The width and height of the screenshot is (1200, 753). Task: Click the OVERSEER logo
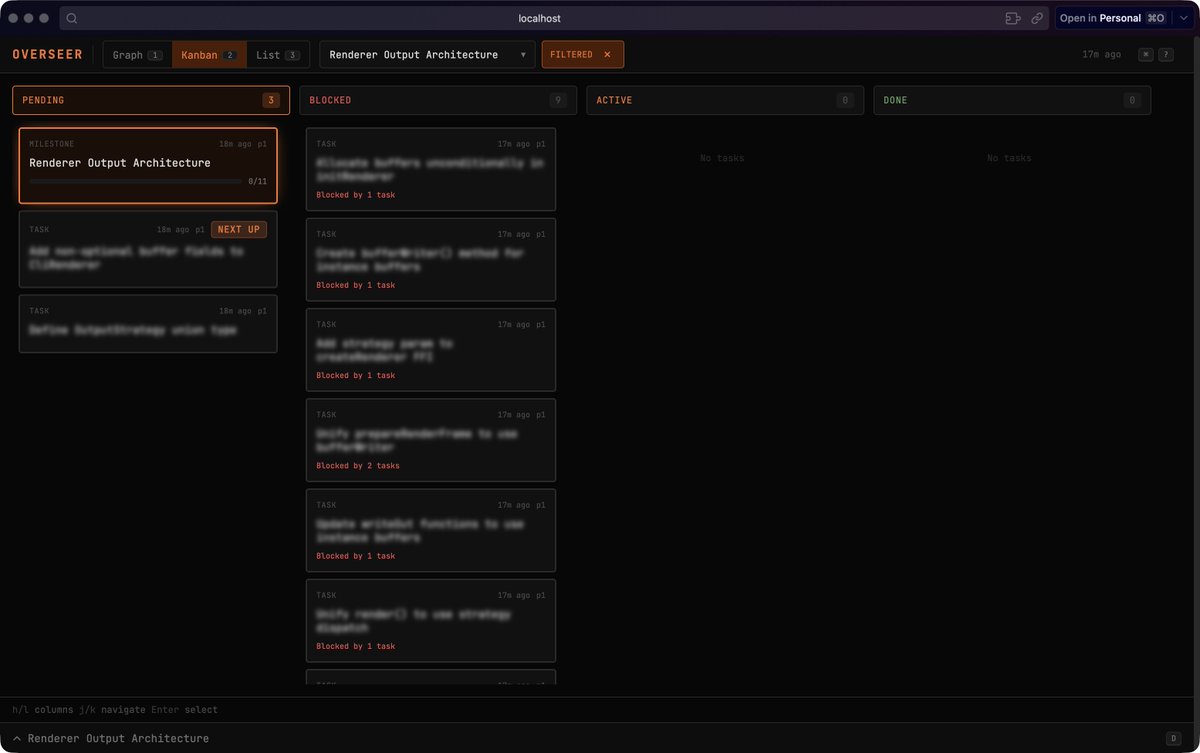click(x=47, y=54)
